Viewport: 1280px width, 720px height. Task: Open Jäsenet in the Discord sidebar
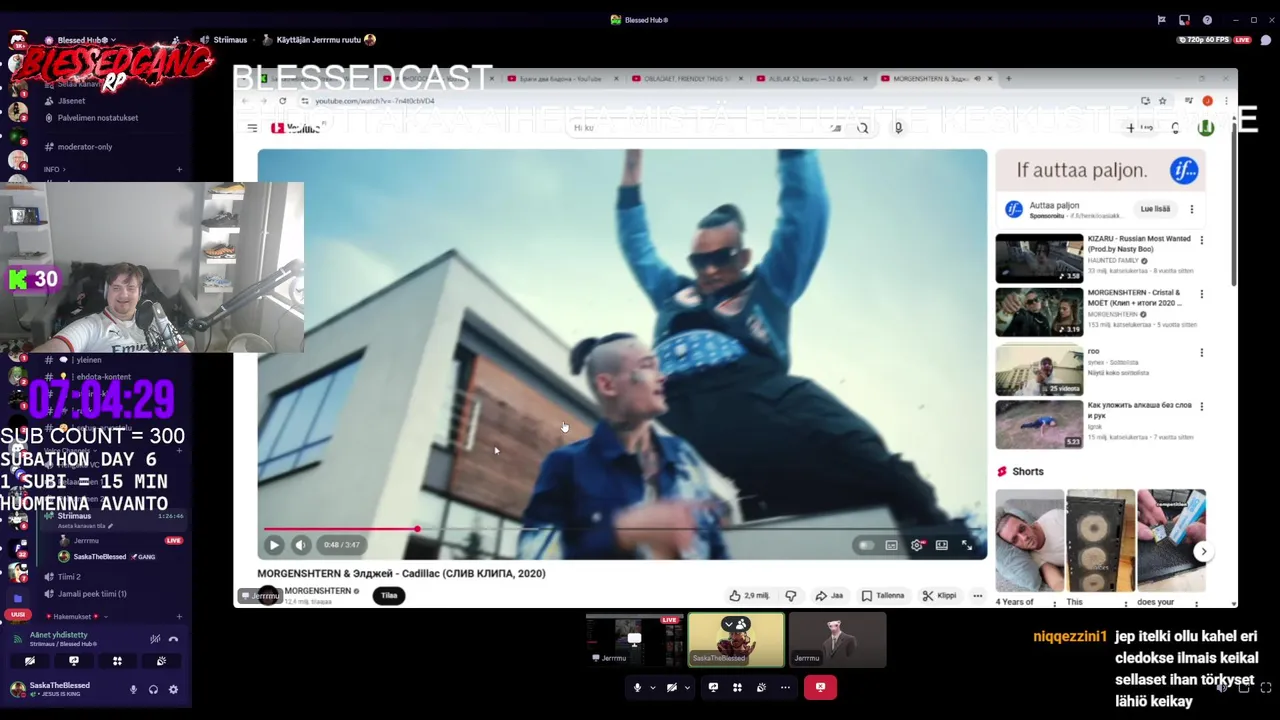71,101
